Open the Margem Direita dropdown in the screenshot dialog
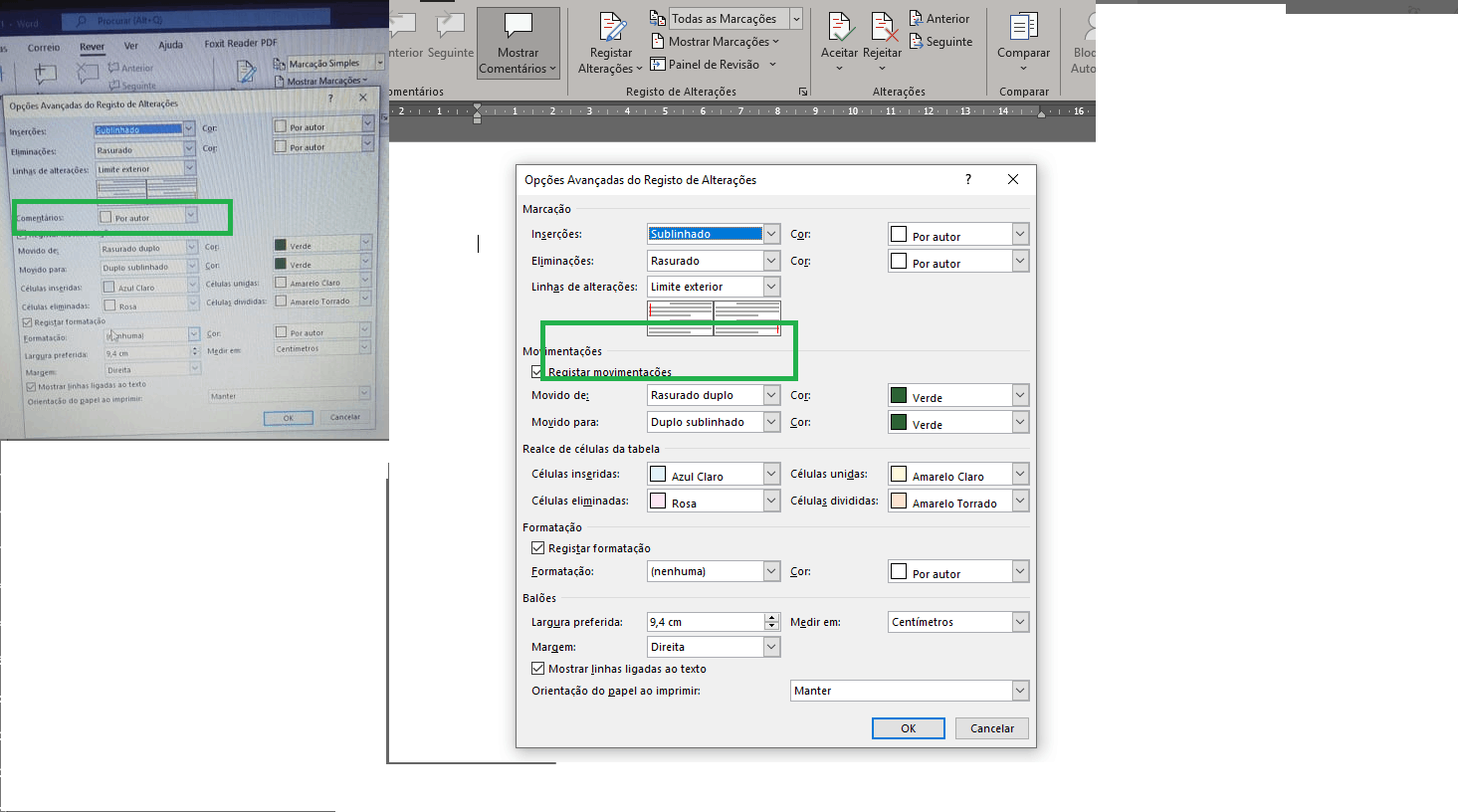 point(771,647)
